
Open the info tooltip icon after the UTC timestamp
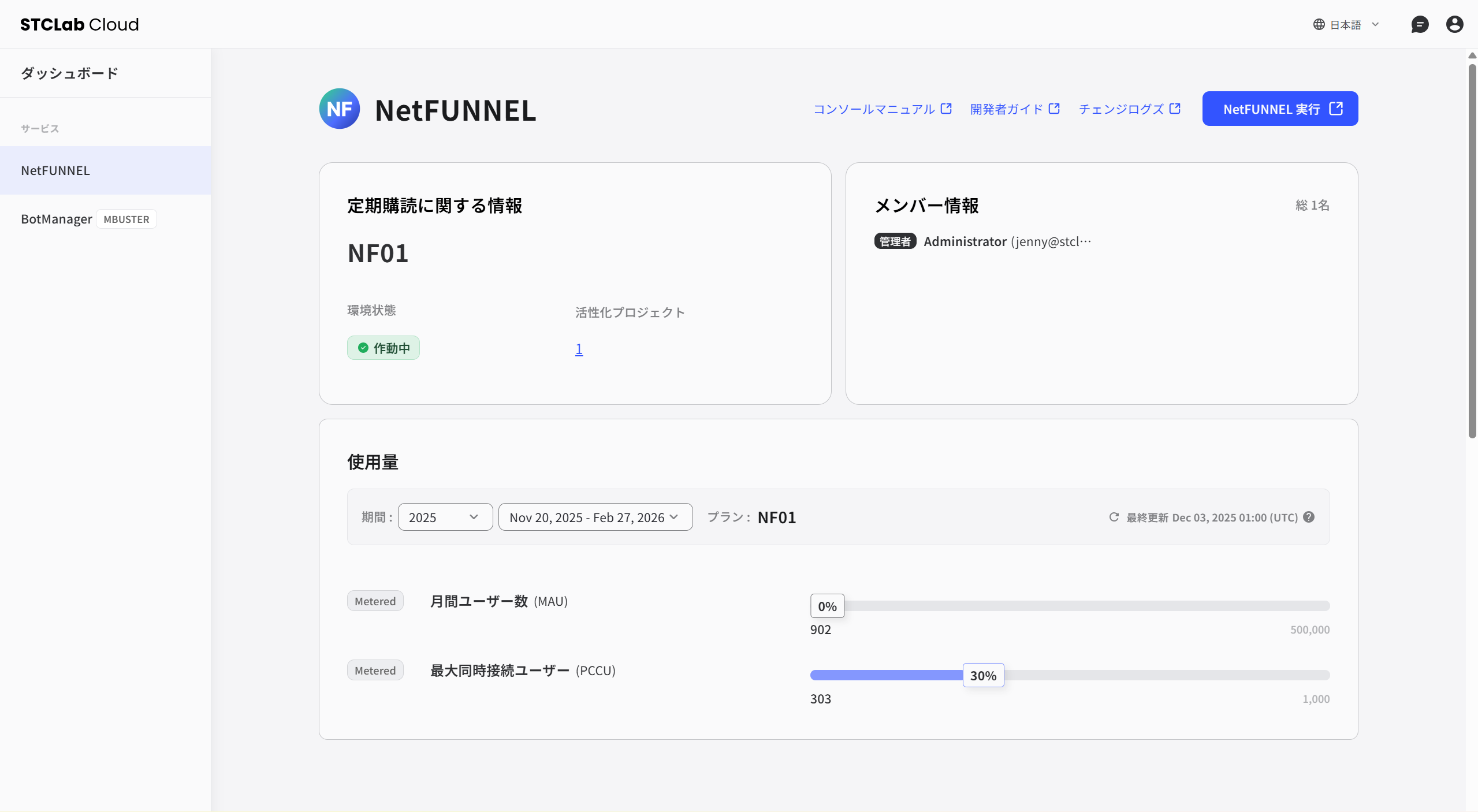pos(1309,516)
